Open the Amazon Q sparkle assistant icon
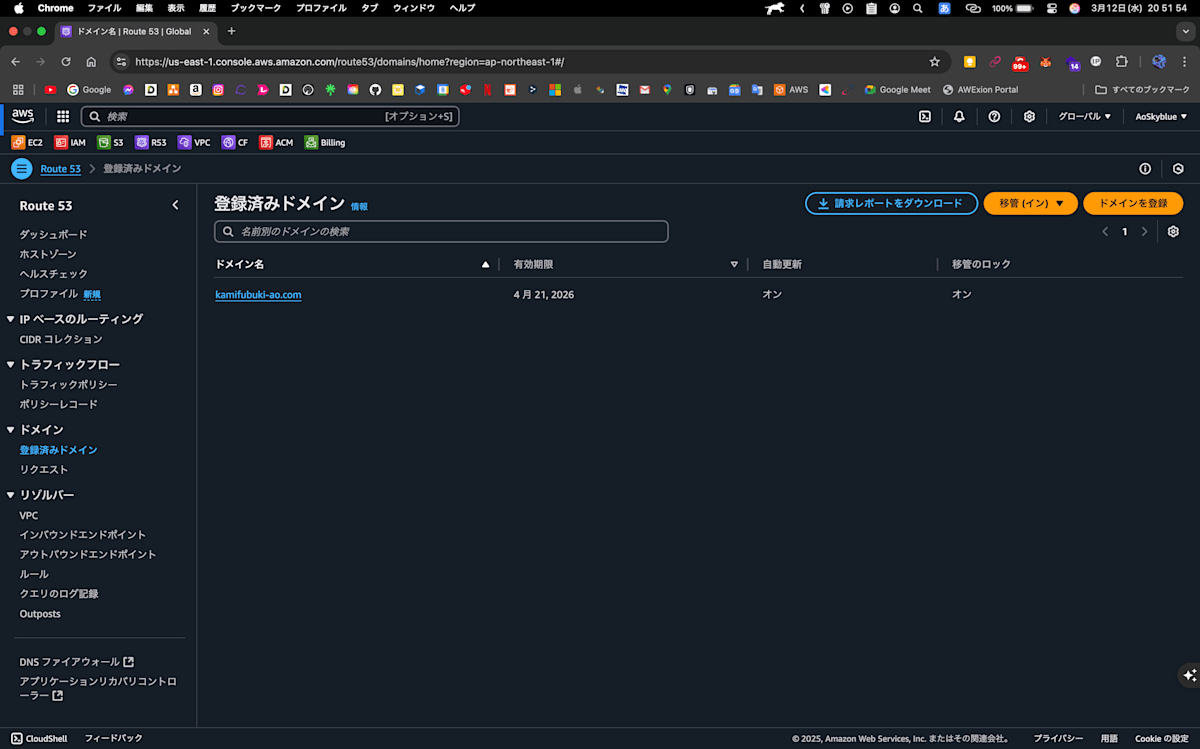The width and height of the screenshot is (1200, 749). (1187, 675)
